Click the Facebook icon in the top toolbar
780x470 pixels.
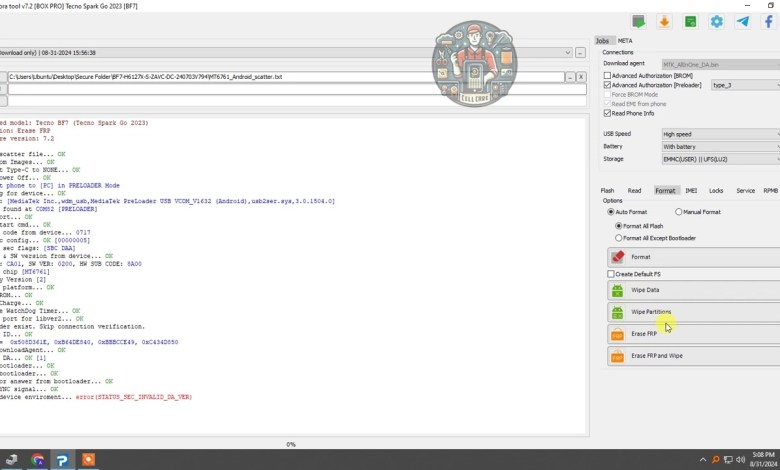[768, 21]
